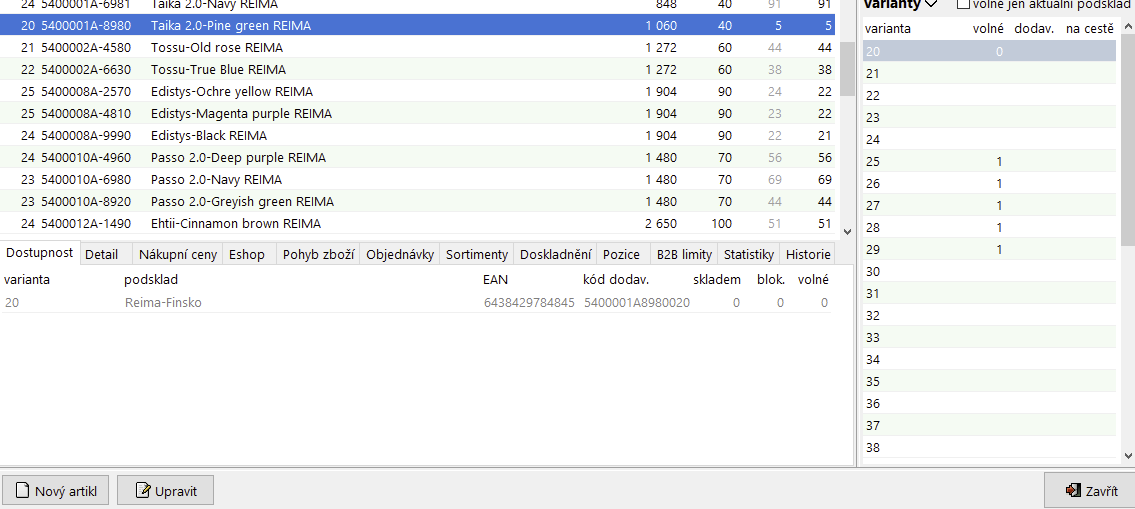The width and height of the screenshot is (1135, 509).
Task: Click the exit door icon on Zavřít
Action: point(1072,491)
